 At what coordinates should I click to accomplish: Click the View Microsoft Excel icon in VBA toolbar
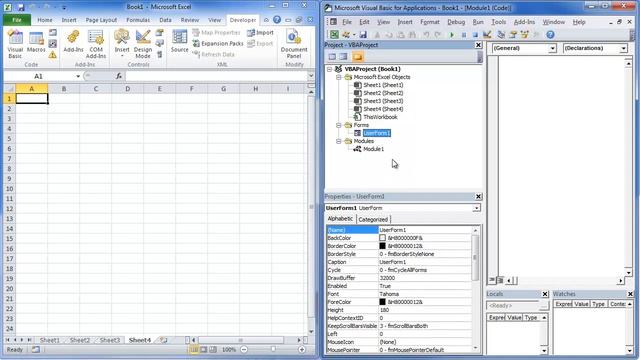pyautogui.click(x=334, y=35)
